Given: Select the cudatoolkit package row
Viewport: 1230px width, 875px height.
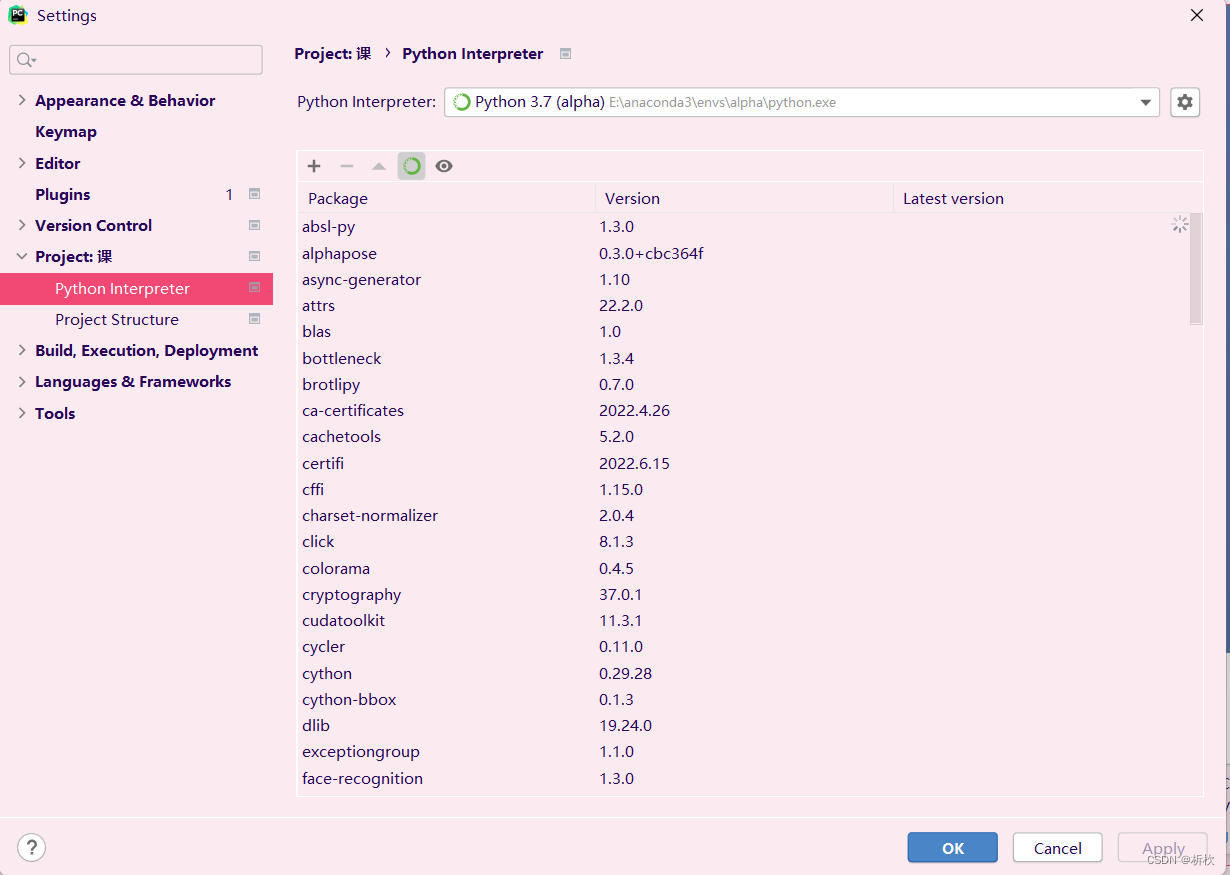Looking at the screenshot, I should point(744,620).
